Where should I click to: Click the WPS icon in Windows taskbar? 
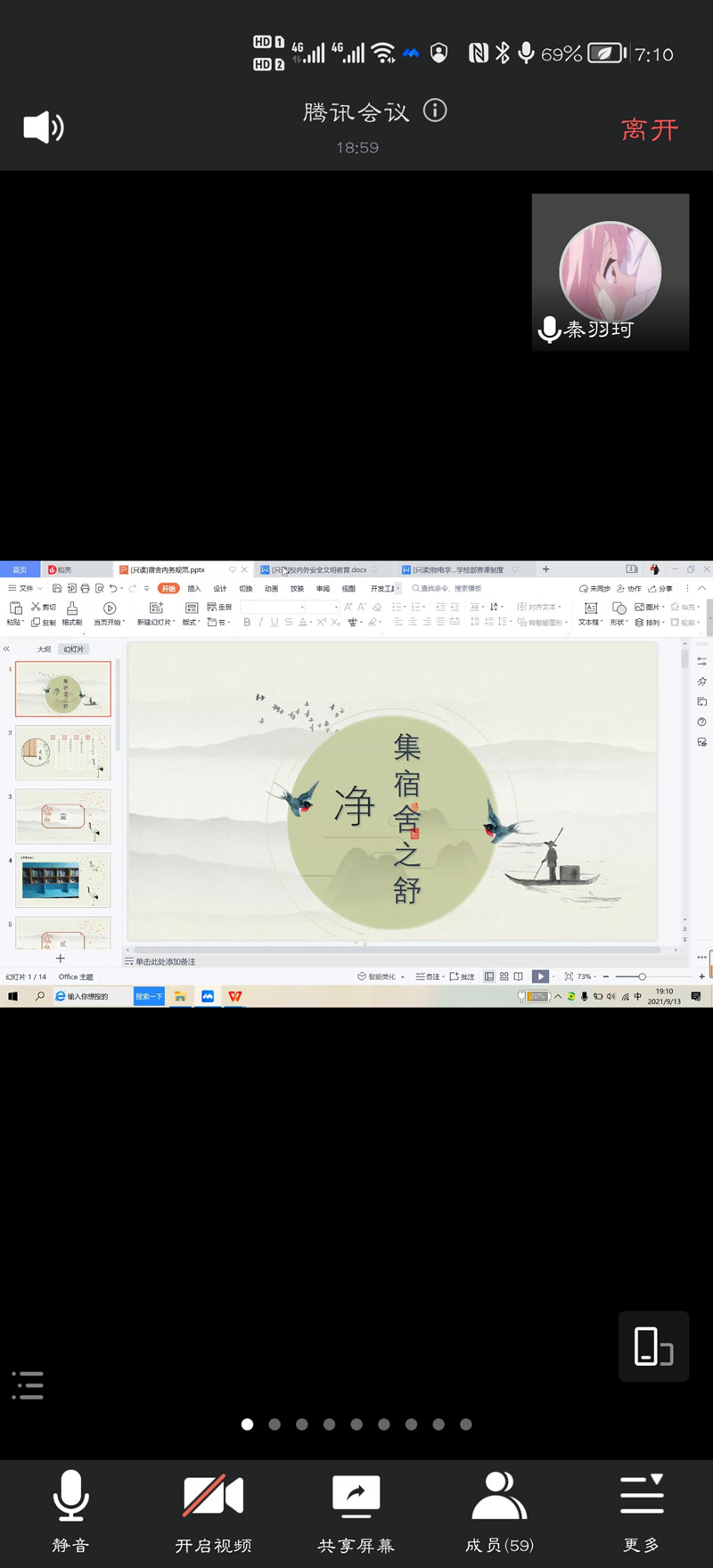click(235, 996)
